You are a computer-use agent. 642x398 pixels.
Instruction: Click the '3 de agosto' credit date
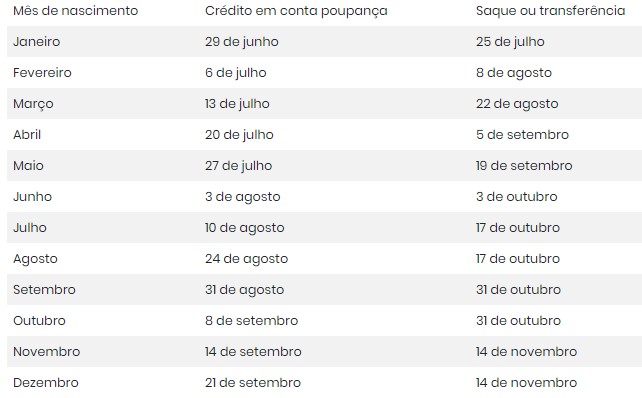point(242,197)
